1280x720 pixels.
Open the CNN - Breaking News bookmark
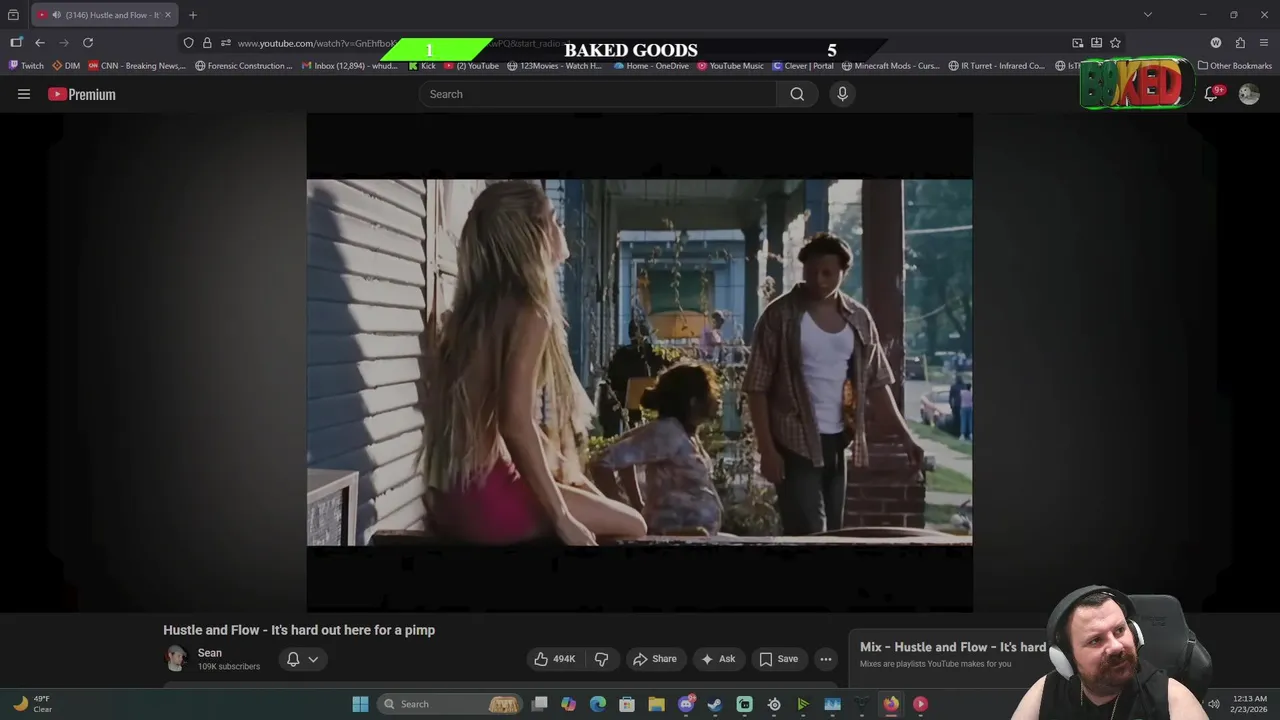137,66
